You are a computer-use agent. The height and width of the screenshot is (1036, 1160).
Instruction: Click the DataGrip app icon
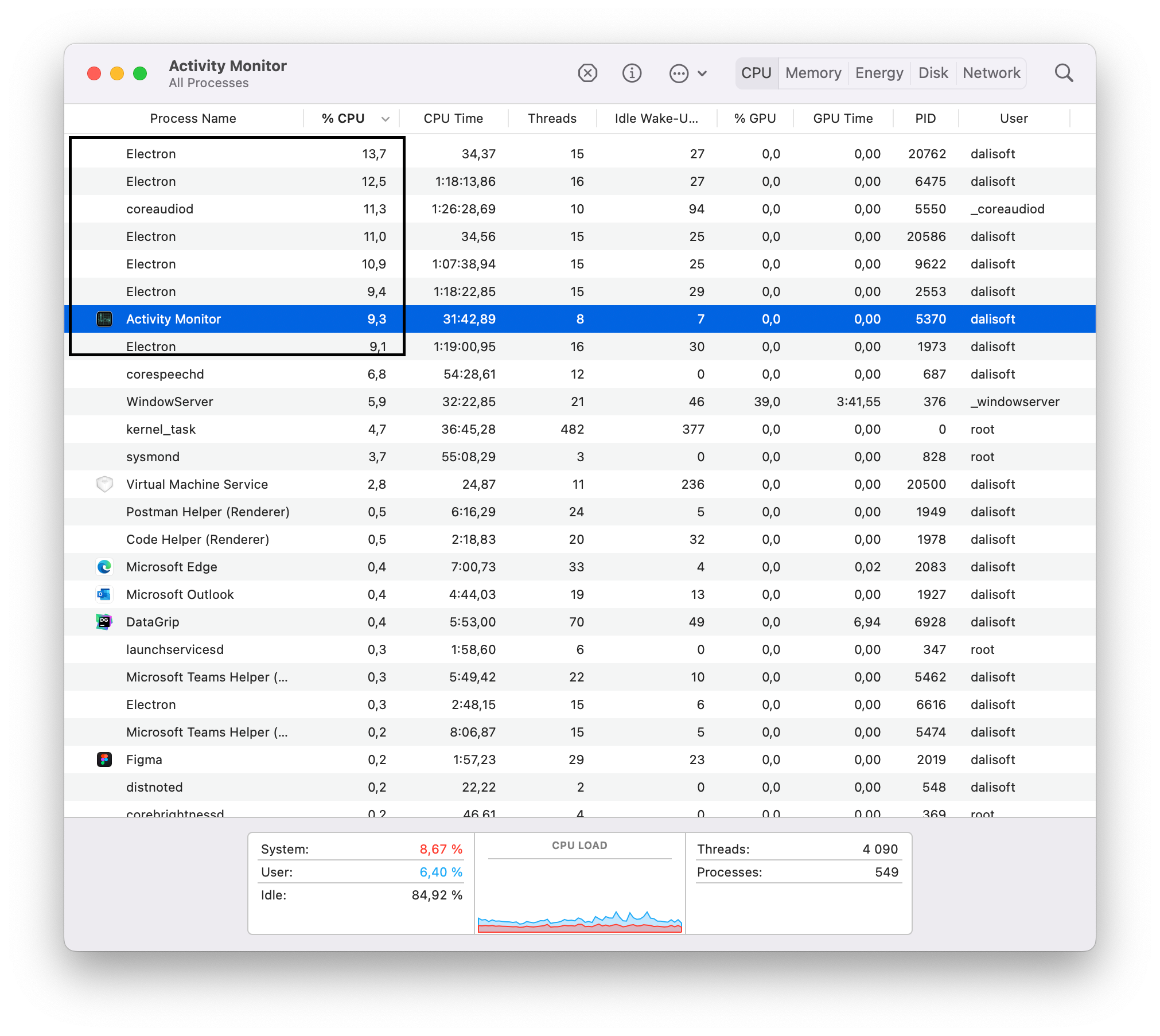pos(104,622)
